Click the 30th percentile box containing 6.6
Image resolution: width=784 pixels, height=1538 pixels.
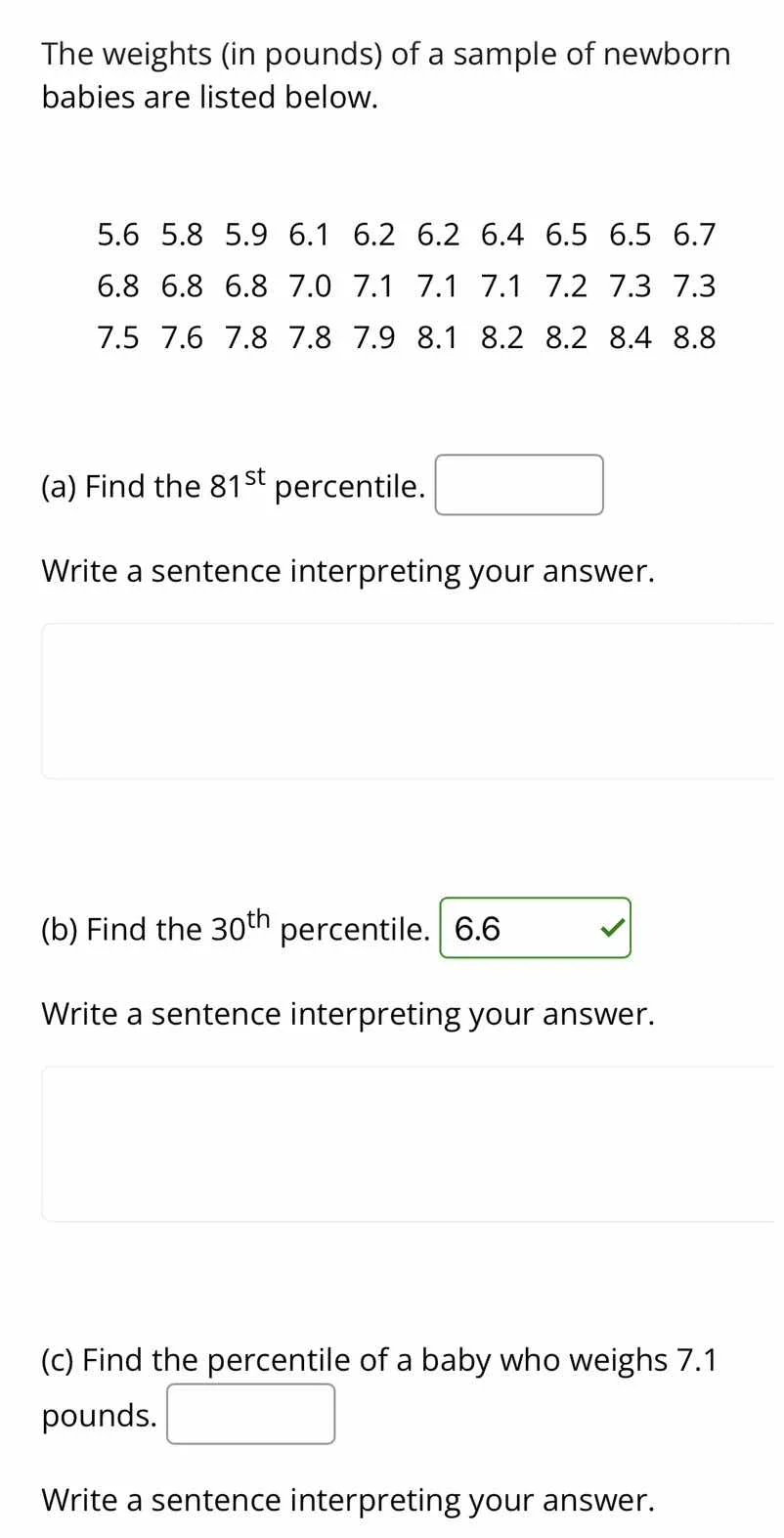518,928
